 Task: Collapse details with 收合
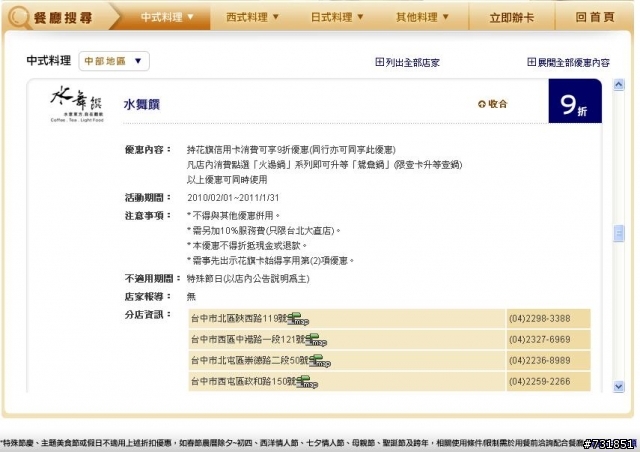[492, 104]
